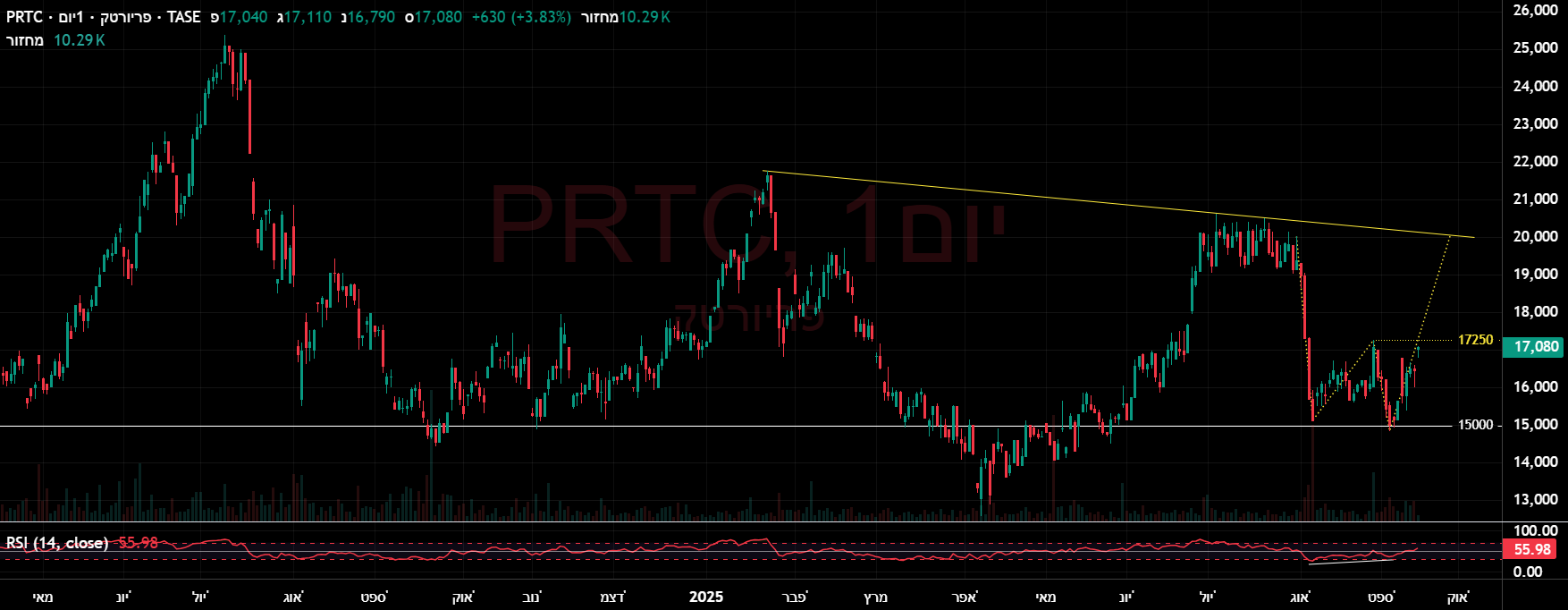Click the אפר' month label on time axis
This screenshot has height=610, width=1568.
(965, 597)
